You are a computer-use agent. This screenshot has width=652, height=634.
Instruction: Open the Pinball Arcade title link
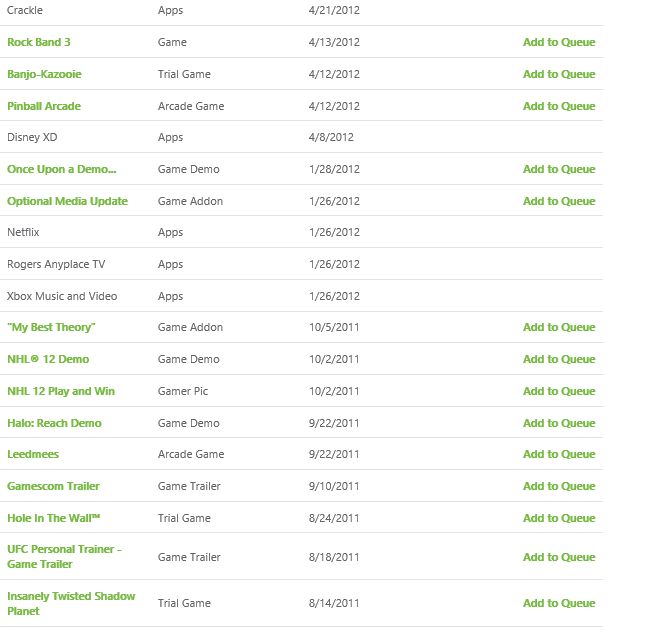[x=44, y=106]
